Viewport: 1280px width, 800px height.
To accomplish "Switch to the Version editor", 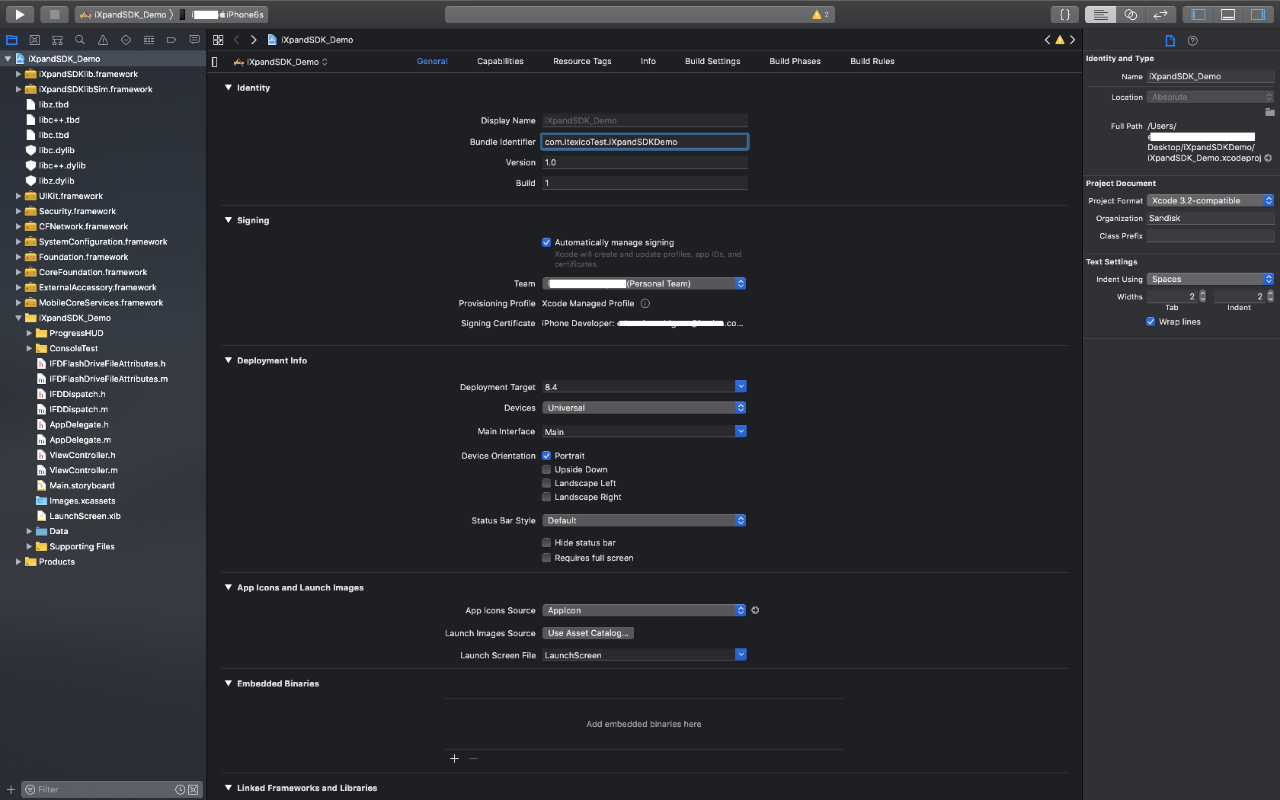I will click(x=1160, y=15).
